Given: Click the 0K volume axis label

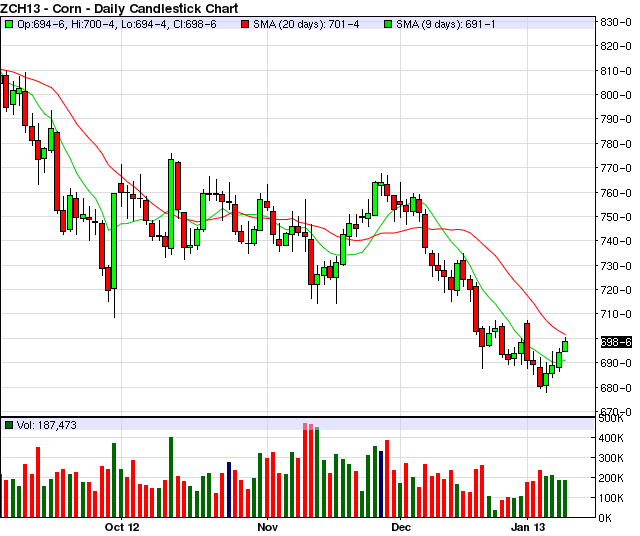Looking at the screenshot, I should (605, 518).
